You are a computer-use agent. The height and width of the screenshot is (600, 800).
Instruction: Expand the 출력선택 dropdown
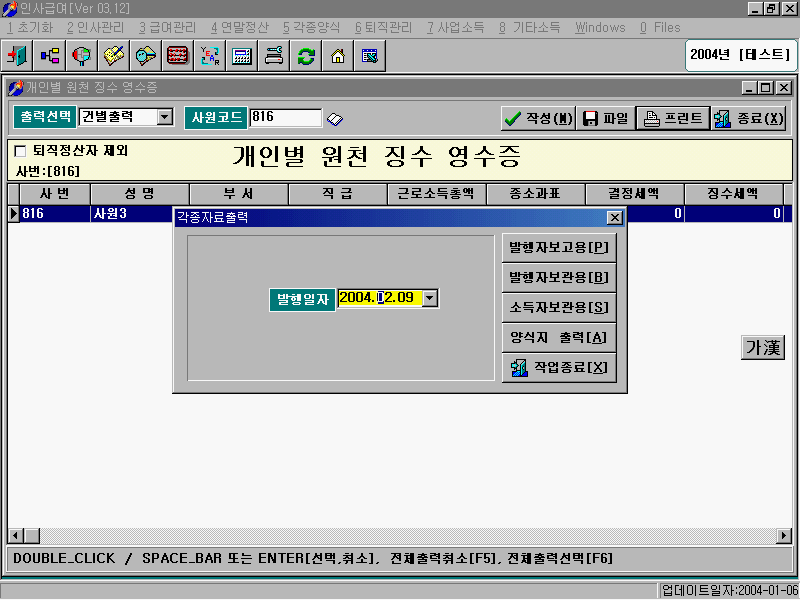point(165,118)
